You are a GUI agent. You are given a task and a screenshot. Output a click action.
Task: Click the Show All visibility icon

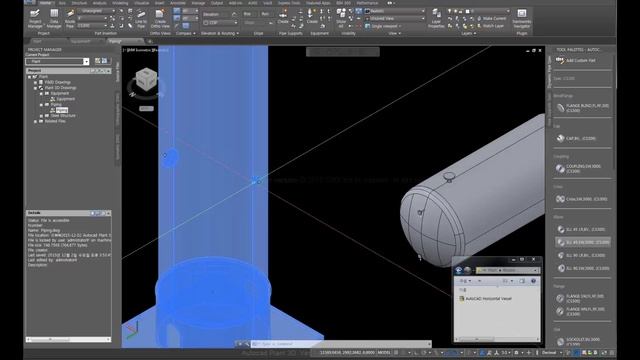[341, 18]
